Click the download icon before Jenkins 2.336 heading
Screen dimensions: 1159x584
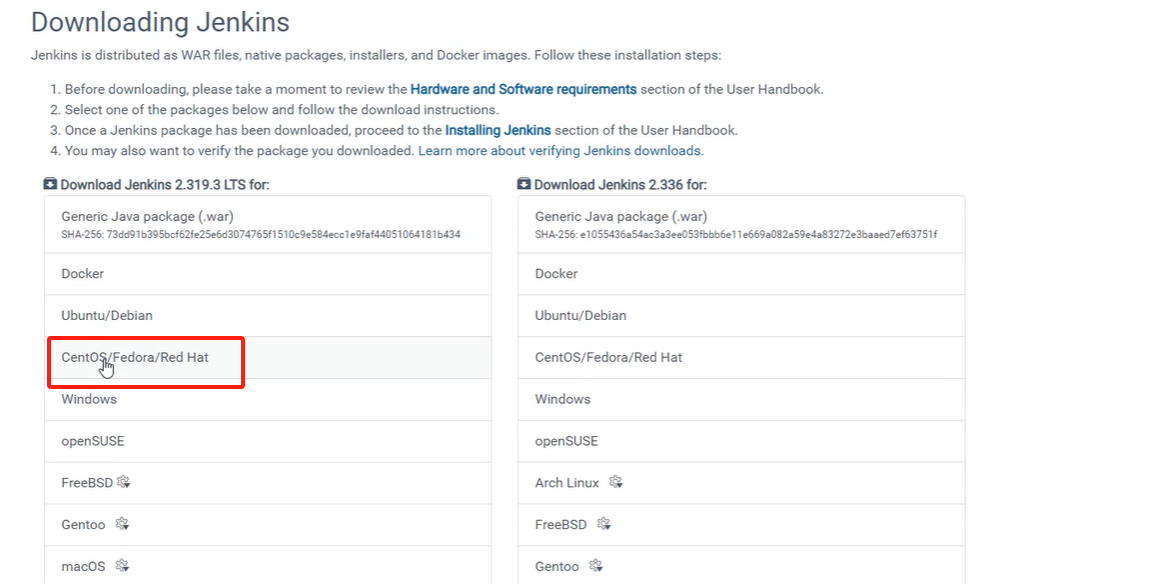coord(524,184)
